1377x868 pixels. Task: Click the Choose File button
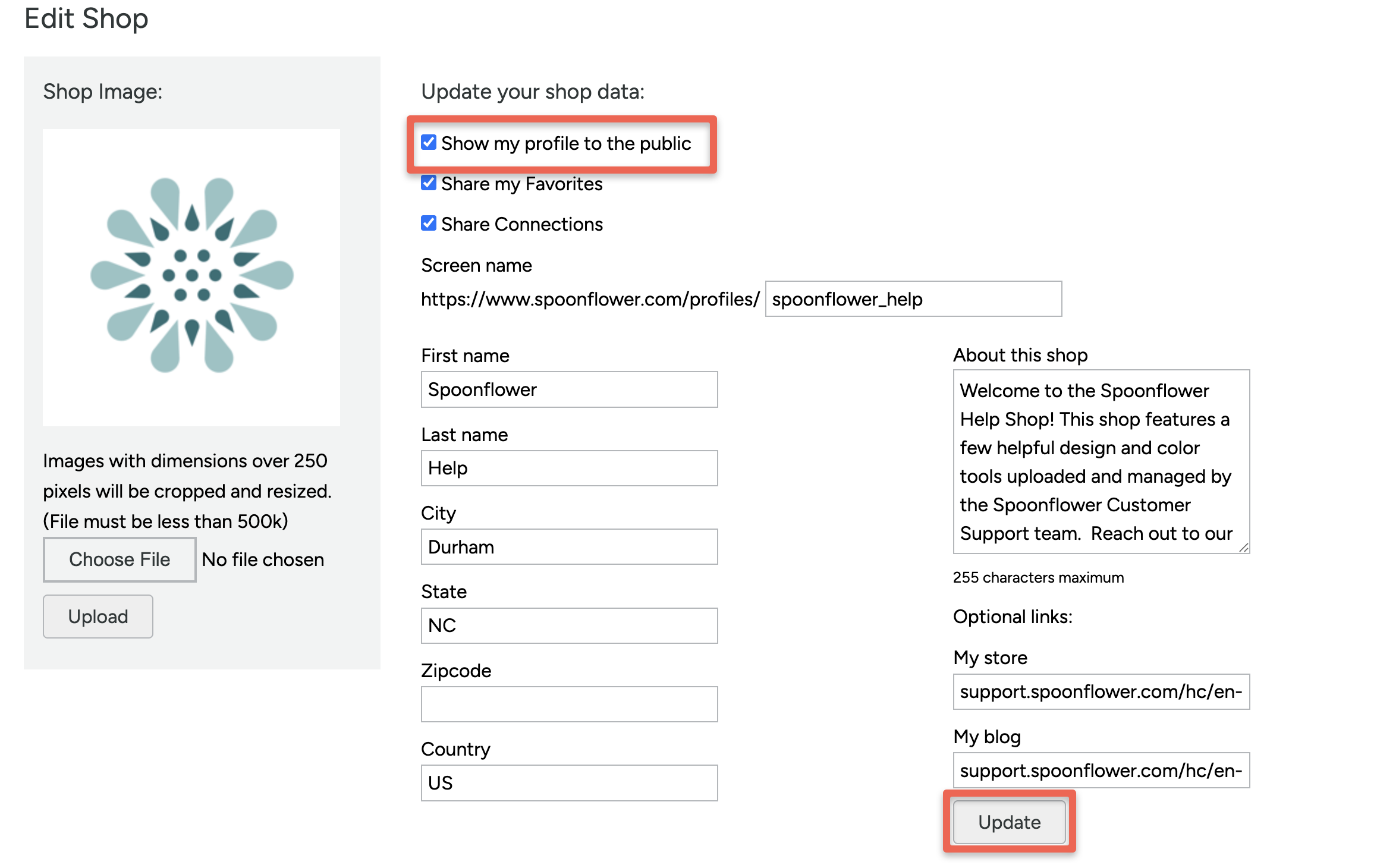[119, 559]
